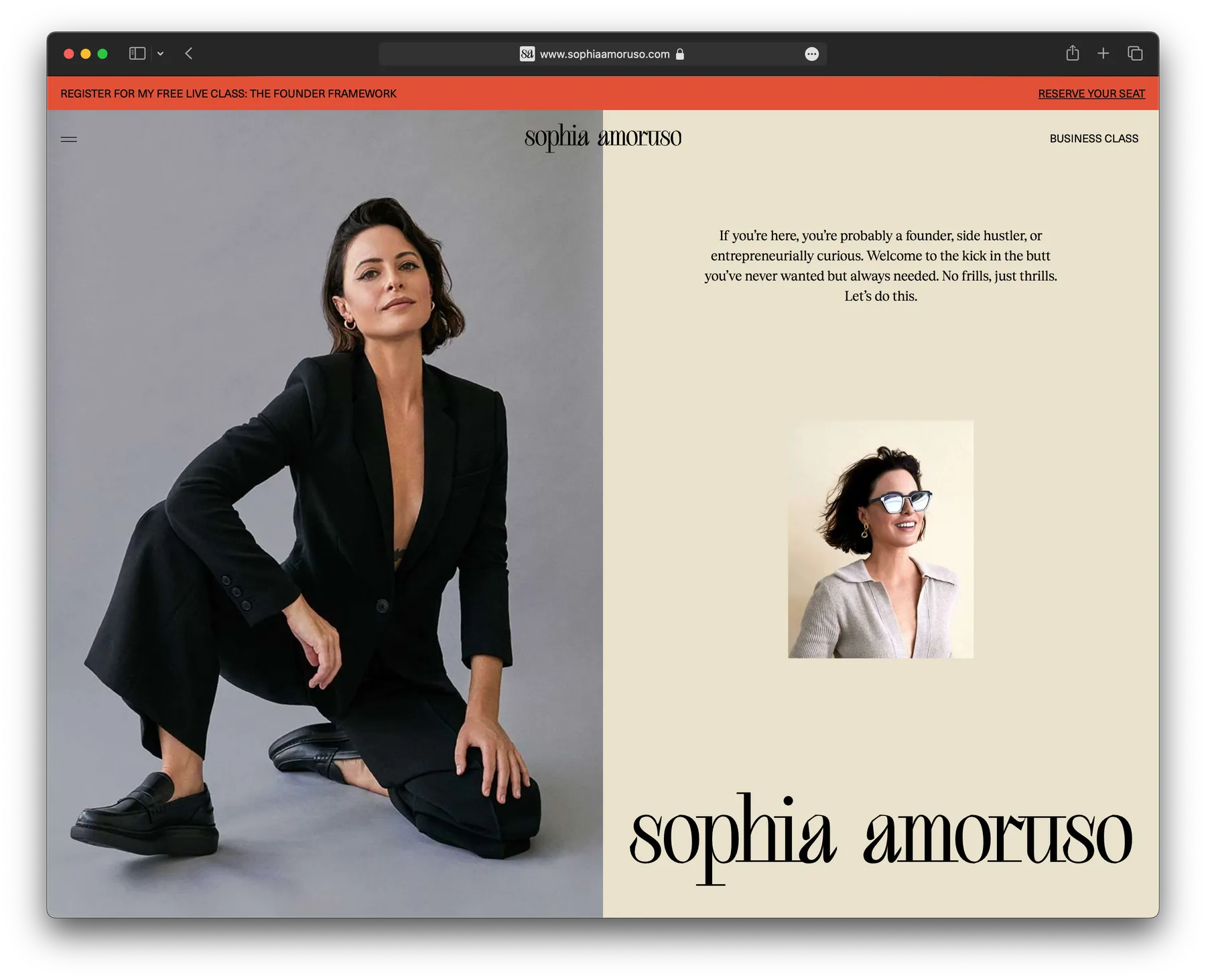Click the red announcement banner strip
Viewport: 1206px width, 980px height.
(x=603, y=93)
